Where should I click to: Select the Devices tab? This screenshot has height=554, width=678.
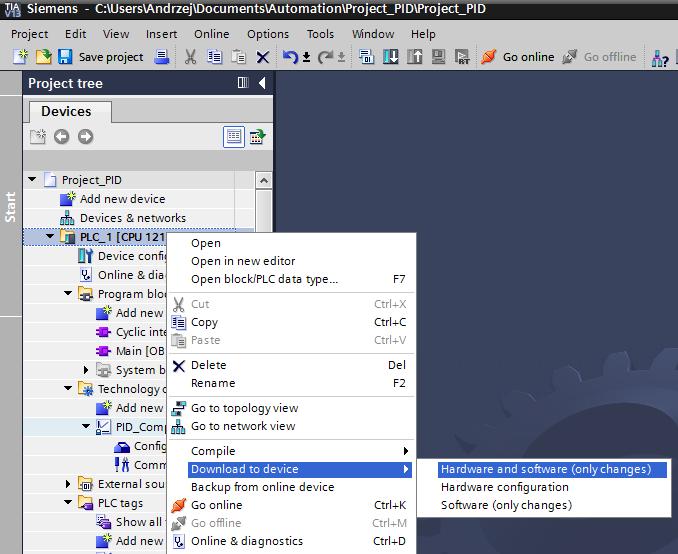pos(69,112)
